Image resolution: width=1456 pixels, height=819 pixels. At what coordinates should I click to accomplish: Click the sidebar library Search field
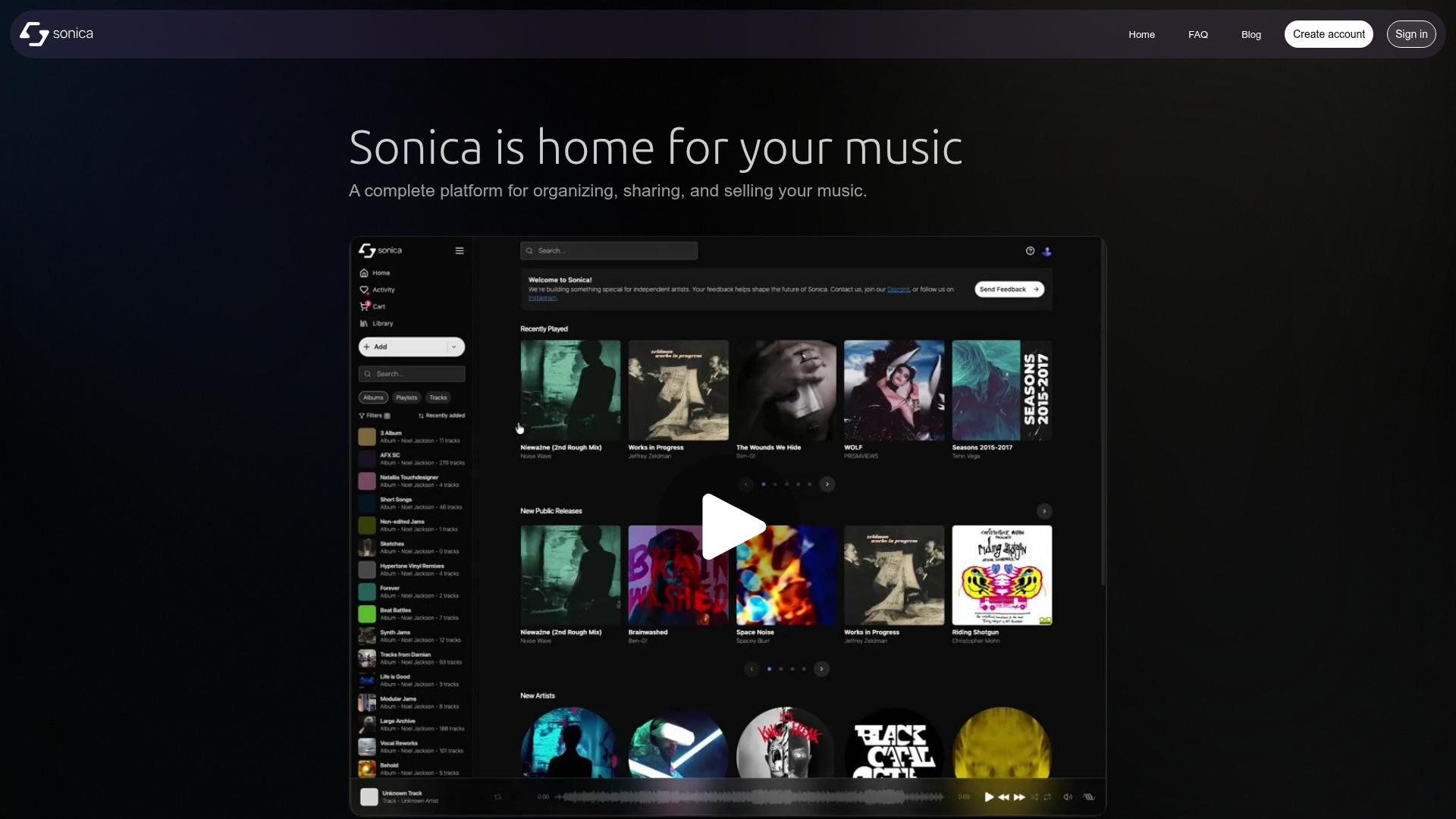coord(412,374)
